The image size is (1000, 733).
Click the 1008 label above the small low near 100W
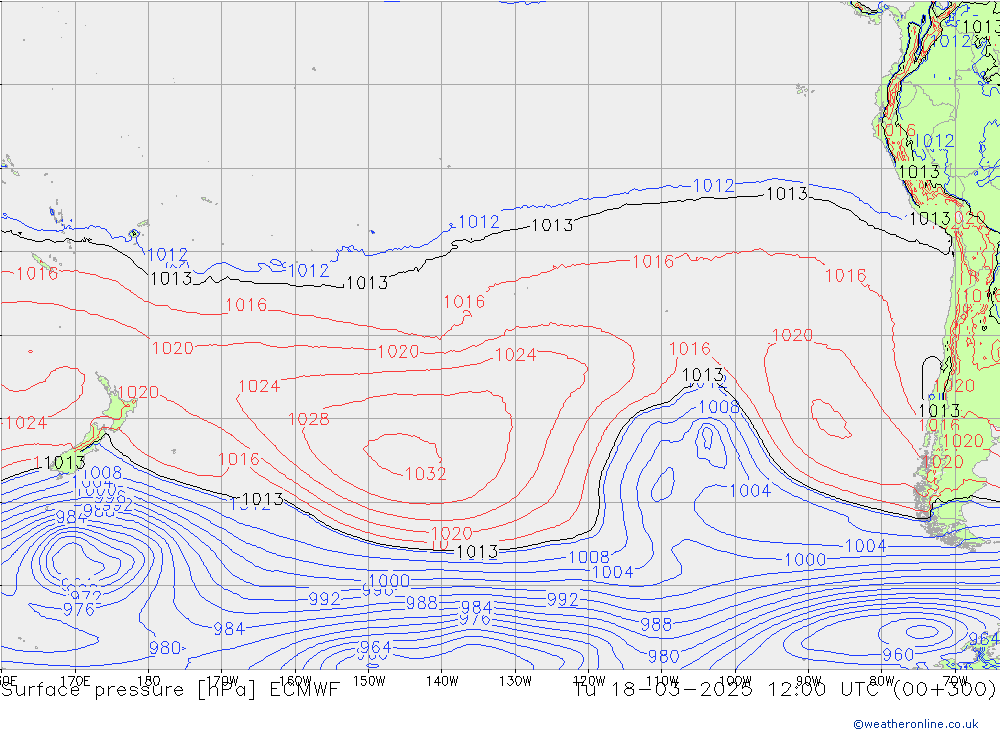tap(719, 407)
